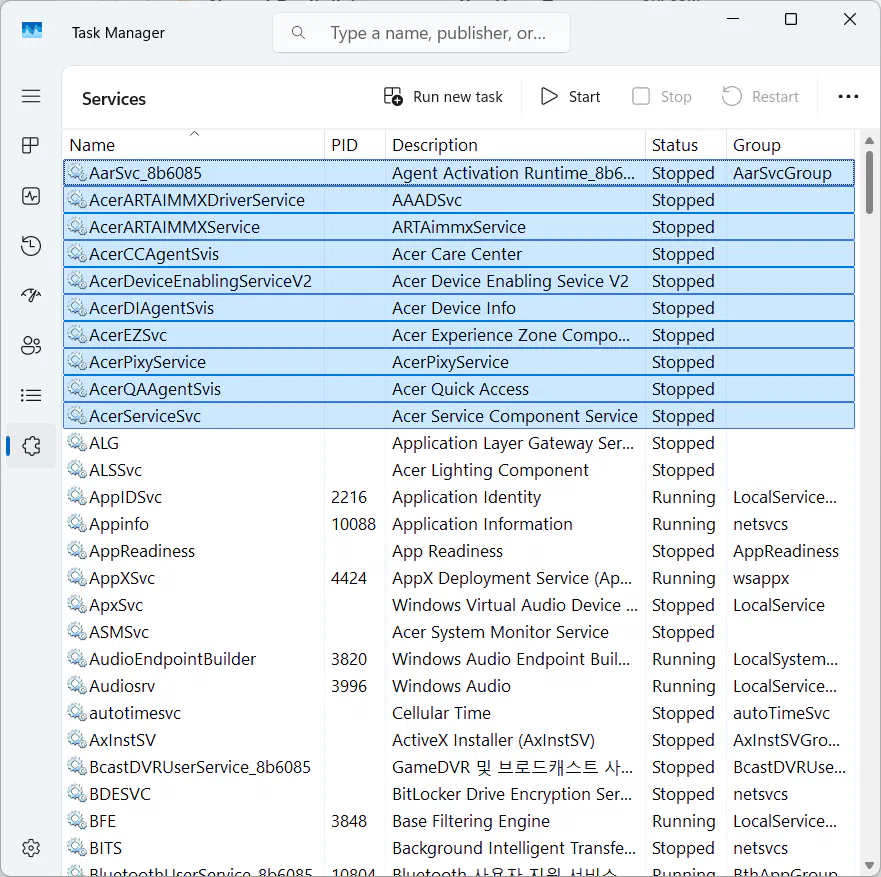The image size is (881, 877).
Task: Click the Restart circular arrow icon
Action: point(732,97)
